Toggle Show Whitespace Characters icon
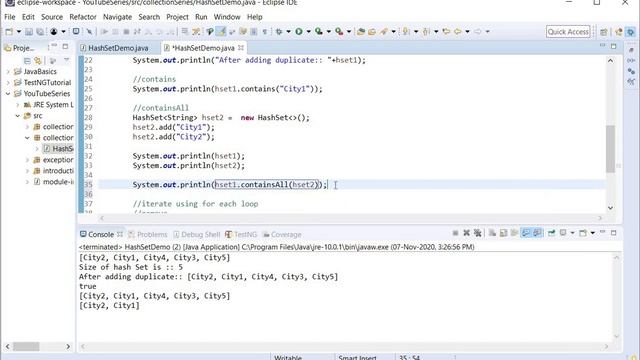This screenshot has width=640, height=360. pyautogui.click(x=265, y=31)
